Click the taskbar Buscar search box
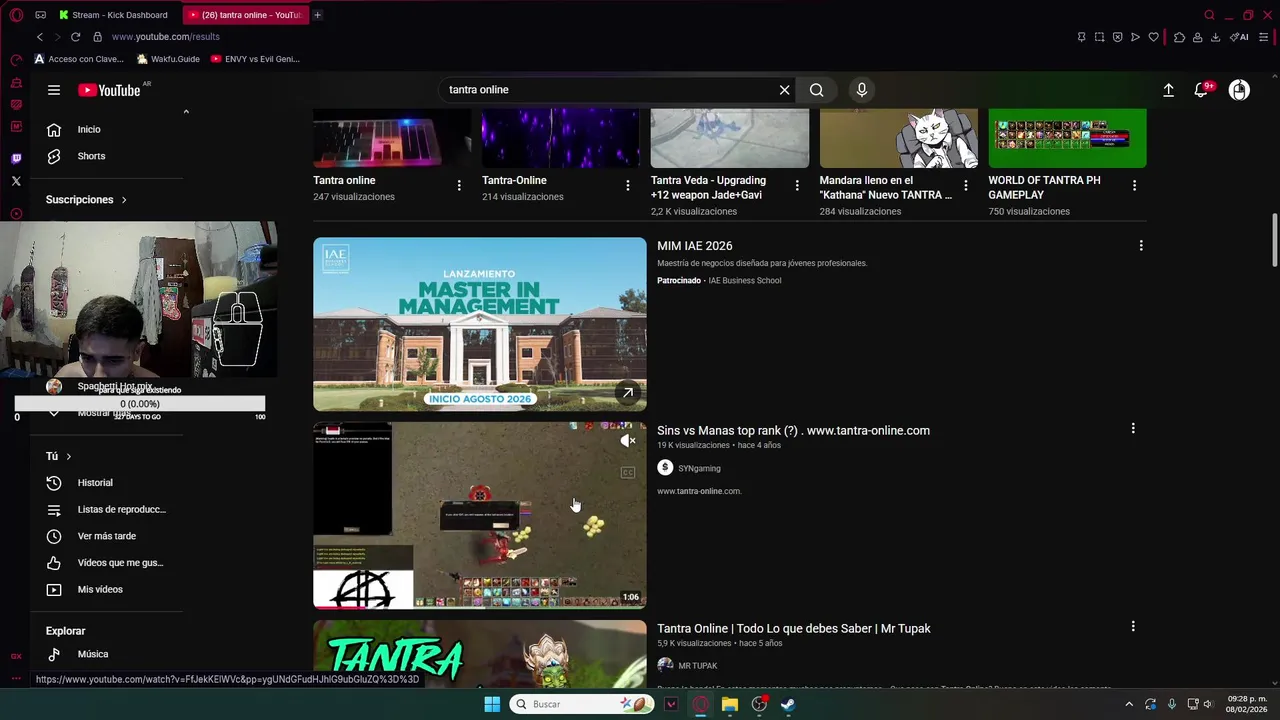Viewport: 1280px width, 720px height. coord(582,704)
